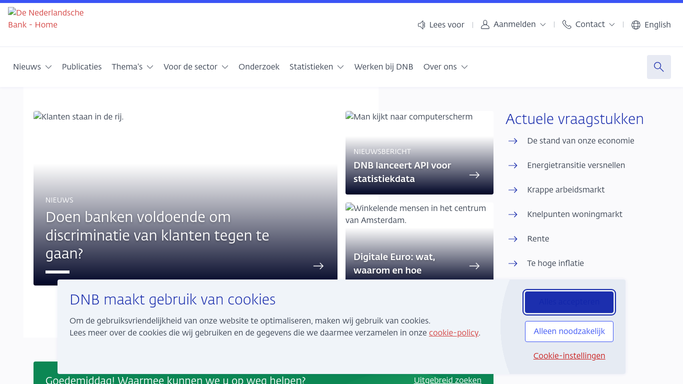Open the Statistieken dropdown
This screenshot has width=683, height=384.
point(317,67)
